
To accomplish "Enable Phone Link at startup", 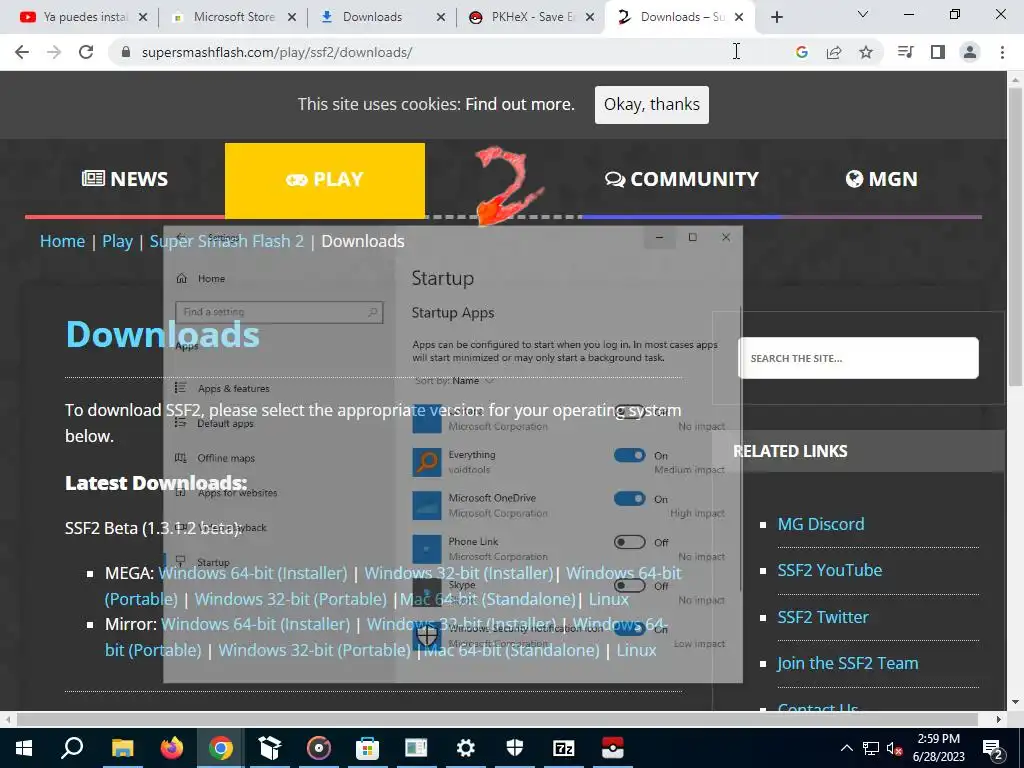I will 630,542.
